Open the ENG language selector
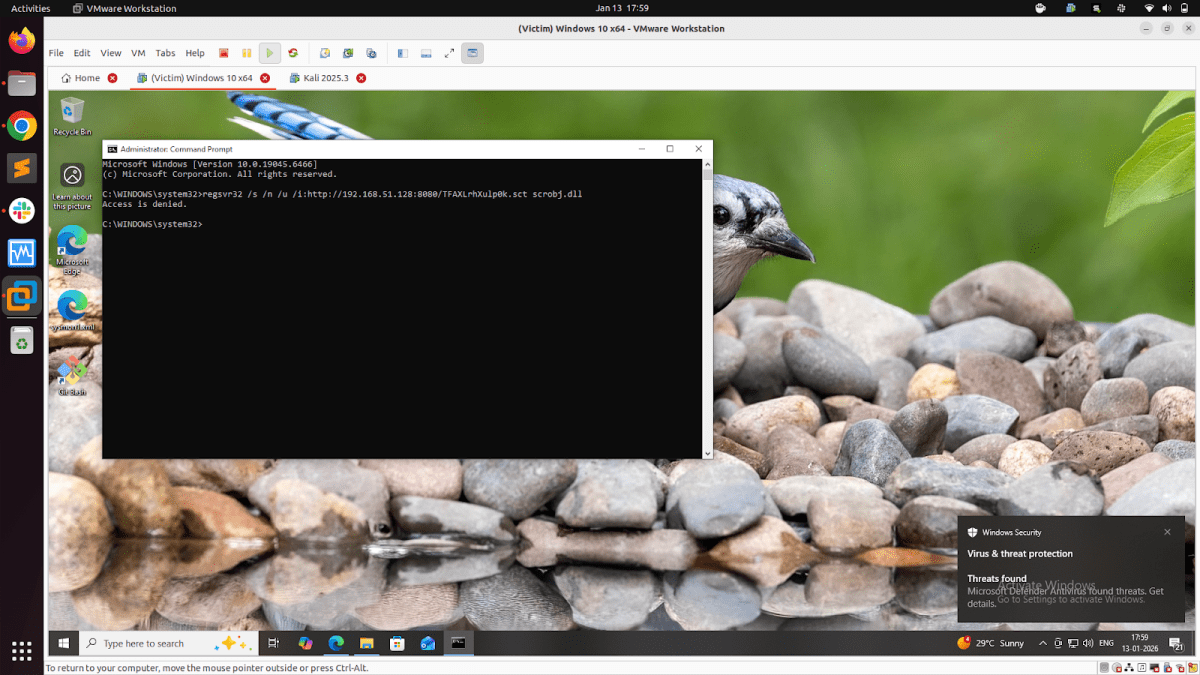This screenshot has width=1200, height=675. point(1106,643)
